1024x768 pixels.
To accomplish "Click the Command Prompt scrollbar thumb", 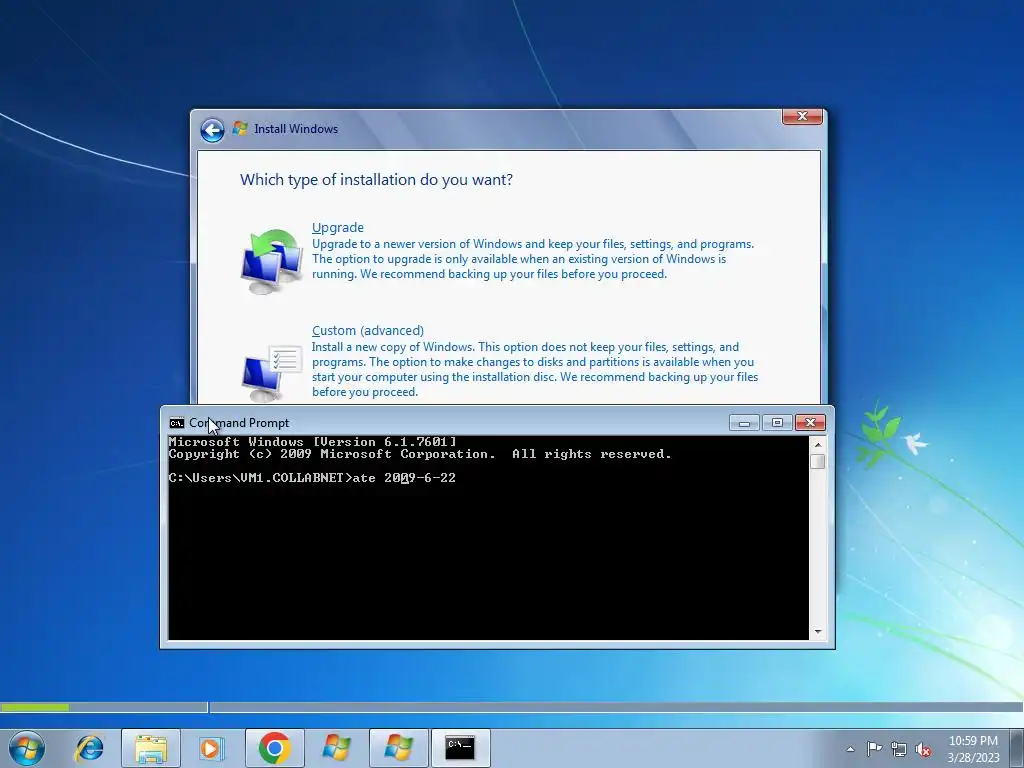I will coord(818,461).
